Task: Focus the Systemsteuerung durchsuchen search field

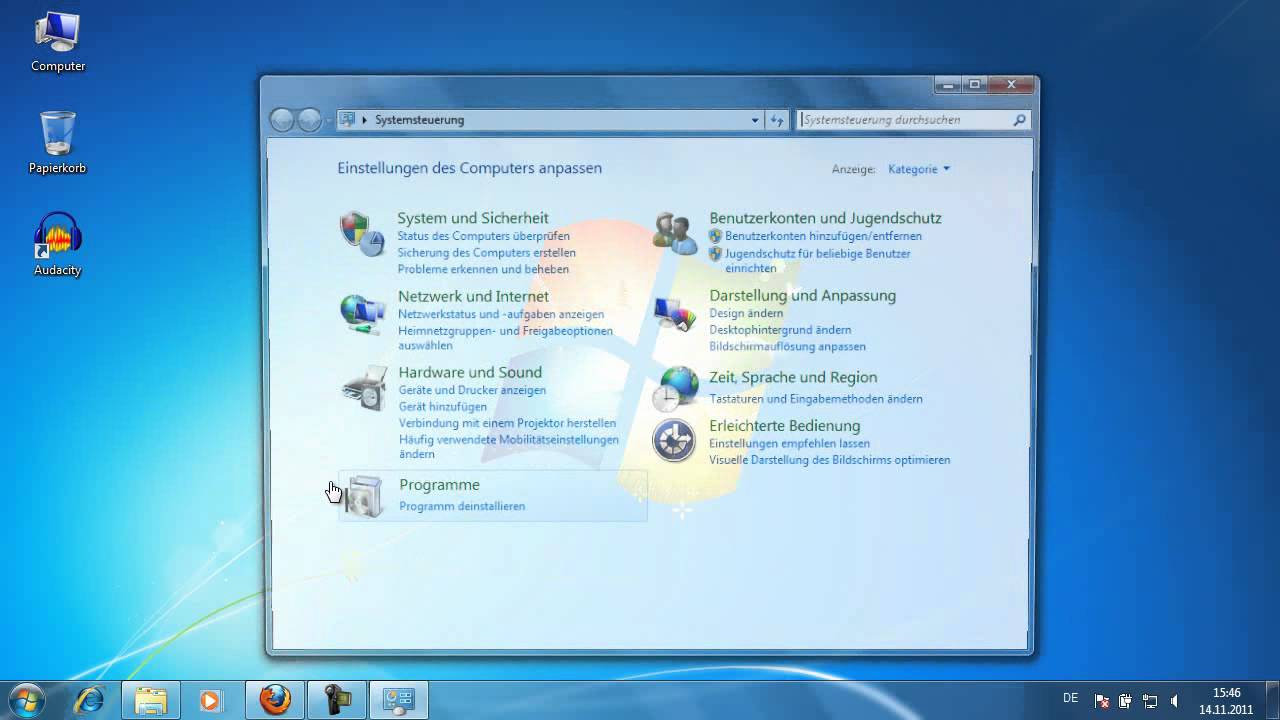Action: [x=914, y=120]
